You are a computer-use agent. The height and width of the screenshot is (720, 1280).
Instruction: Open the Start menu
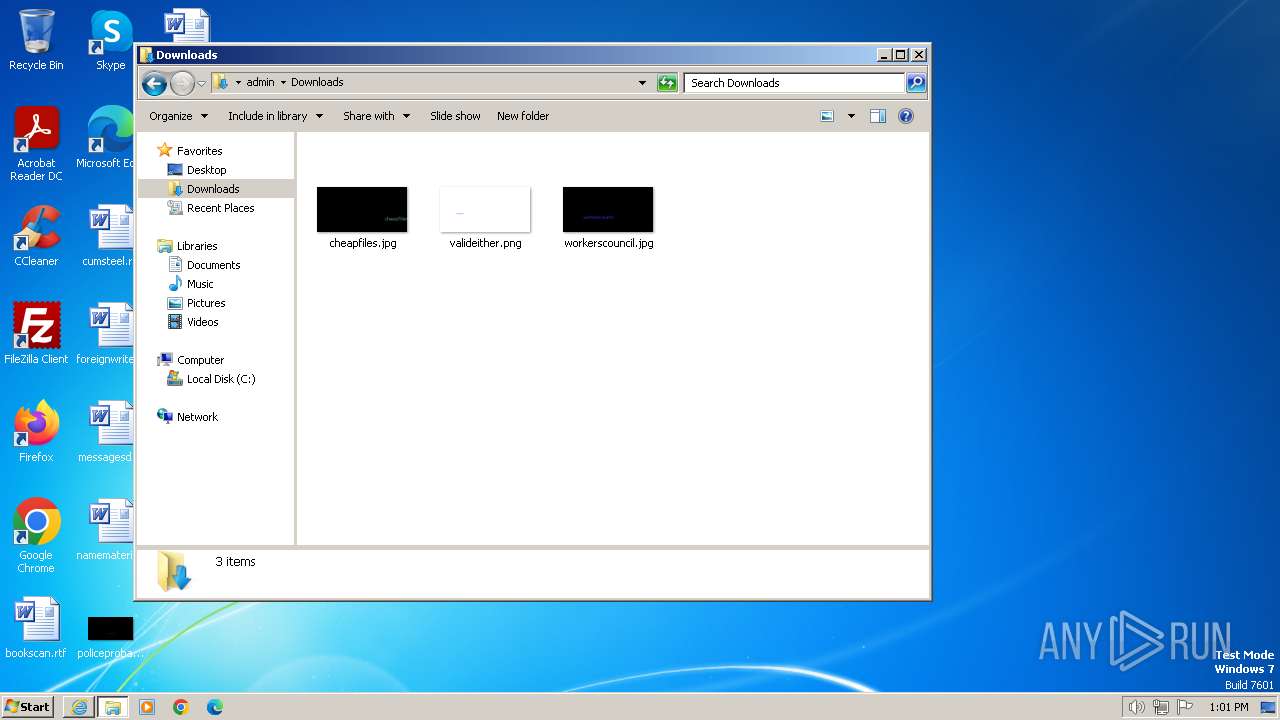[x=28, y=707]
